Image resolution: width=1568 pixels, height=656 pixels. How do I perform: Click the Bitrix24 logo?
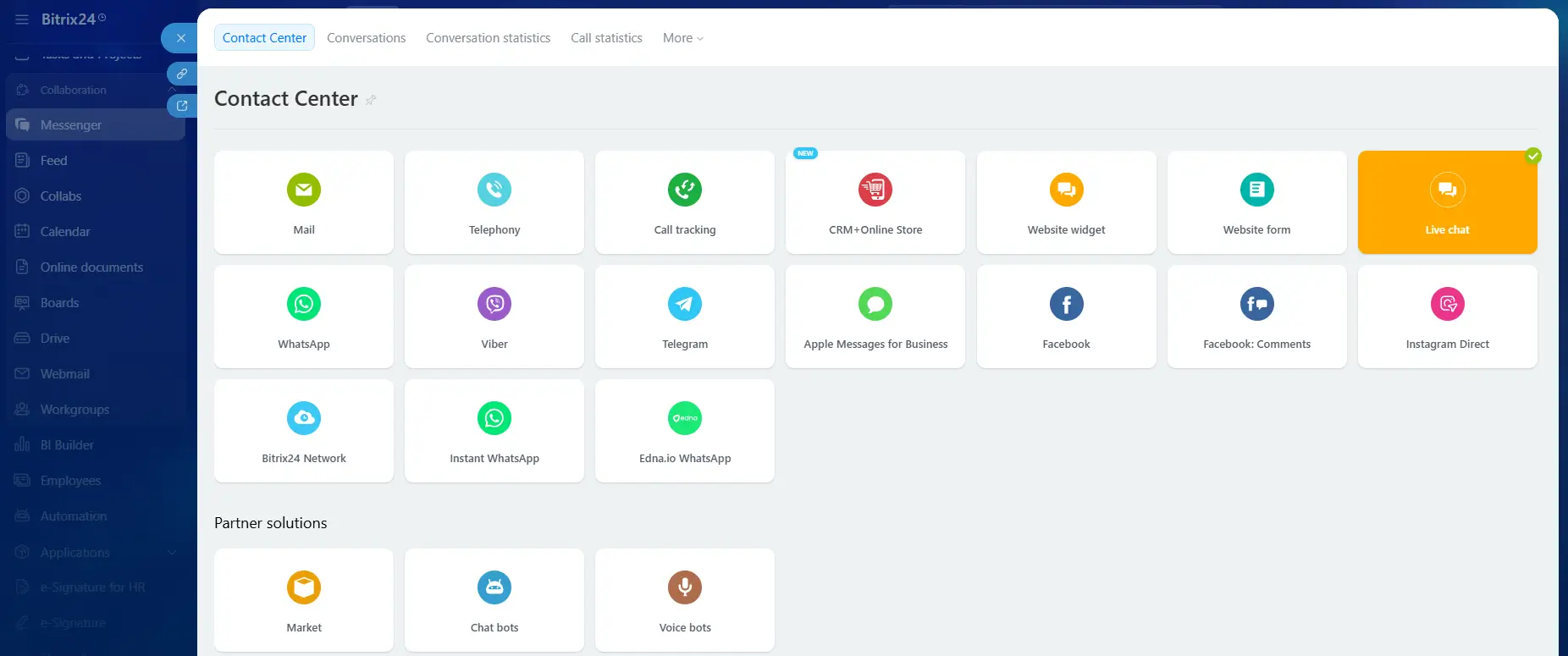tap(73, 19)
